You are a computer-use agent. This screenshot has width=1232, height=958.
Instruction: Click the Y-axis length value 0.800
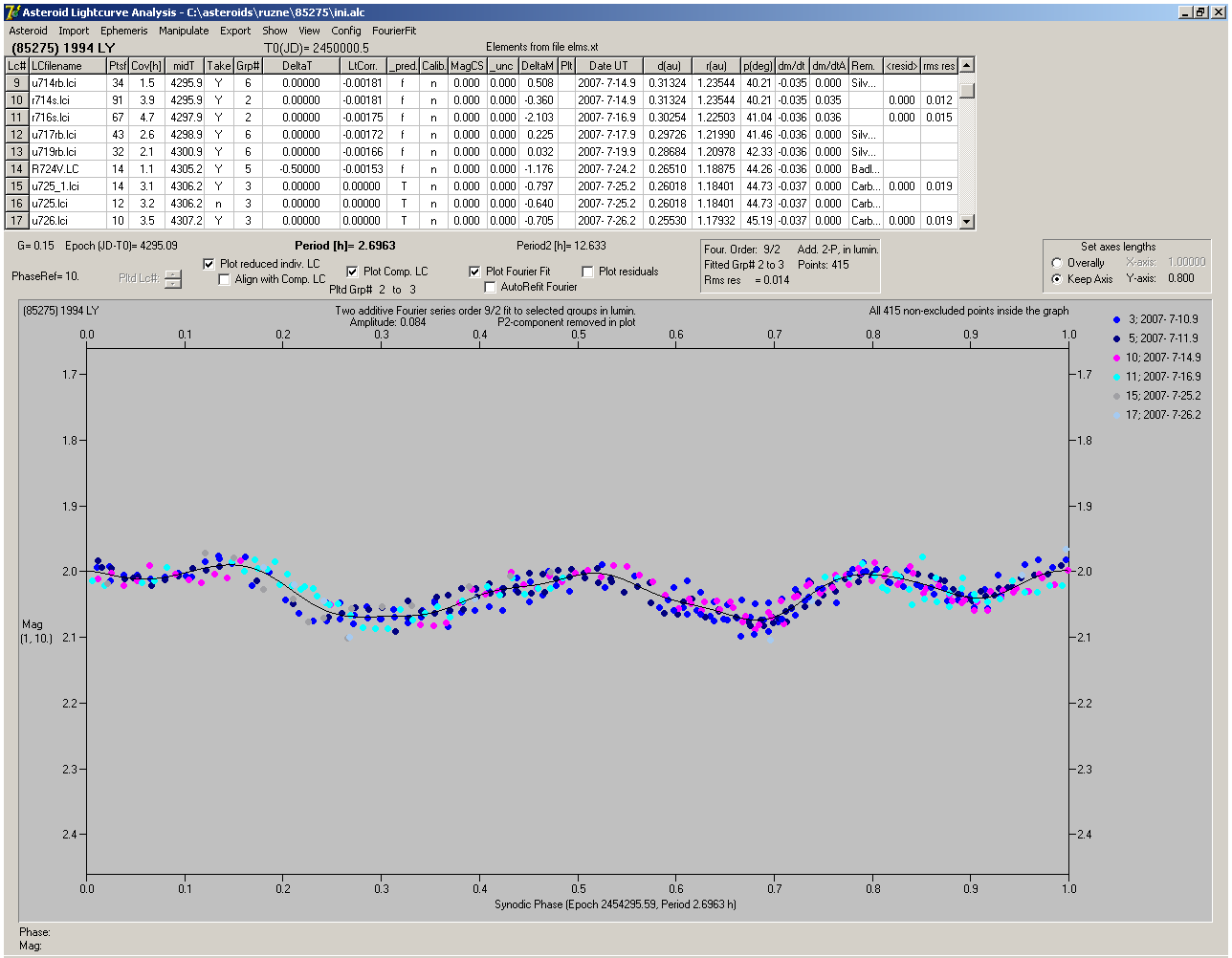[1180, 278]
